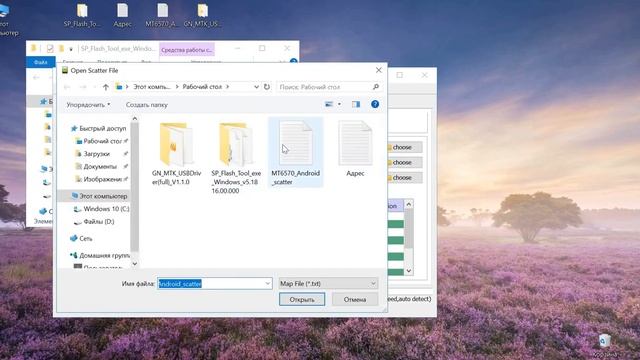Click the Forward navigation arrow
The height and width of the screenshot is (360, 640).
coord(83,87)
